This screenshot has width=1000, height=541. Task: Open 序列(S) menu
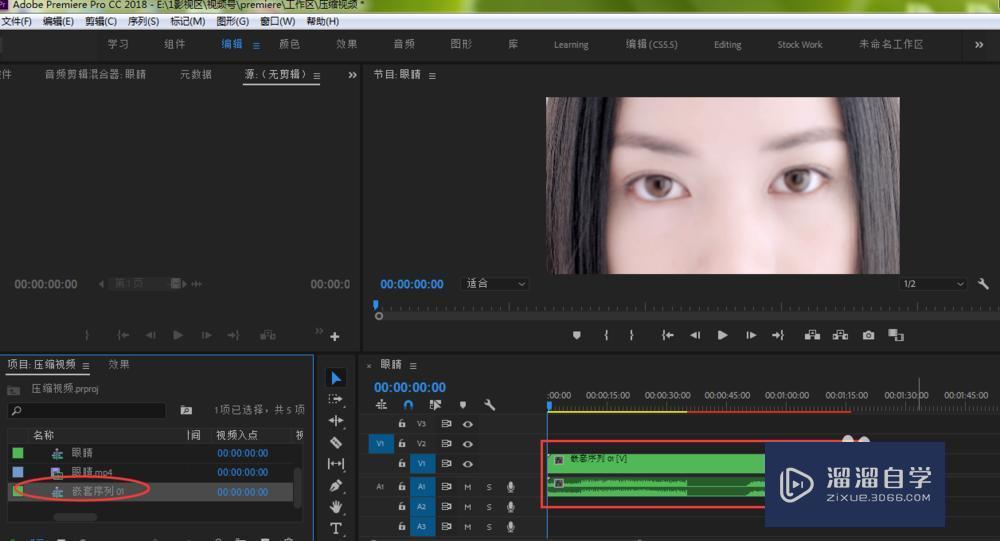click(x=143, y=21)
